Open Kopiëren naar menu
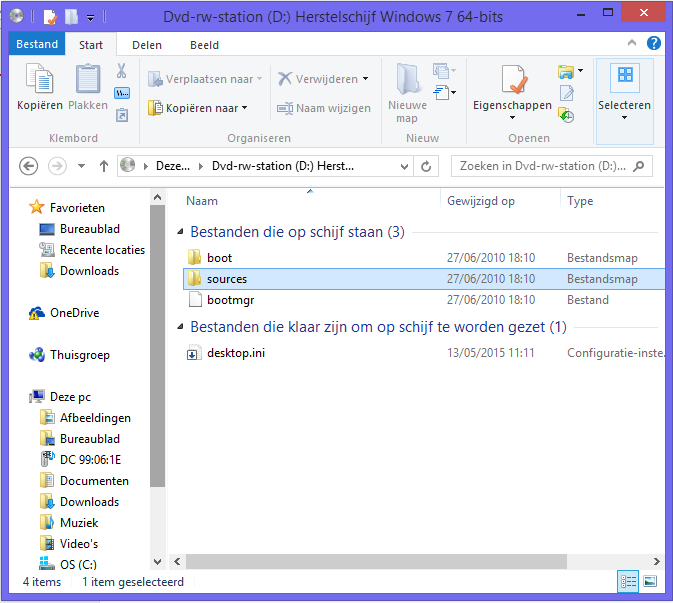The width and height of the screenshot is (673, 603). [198, 108]
